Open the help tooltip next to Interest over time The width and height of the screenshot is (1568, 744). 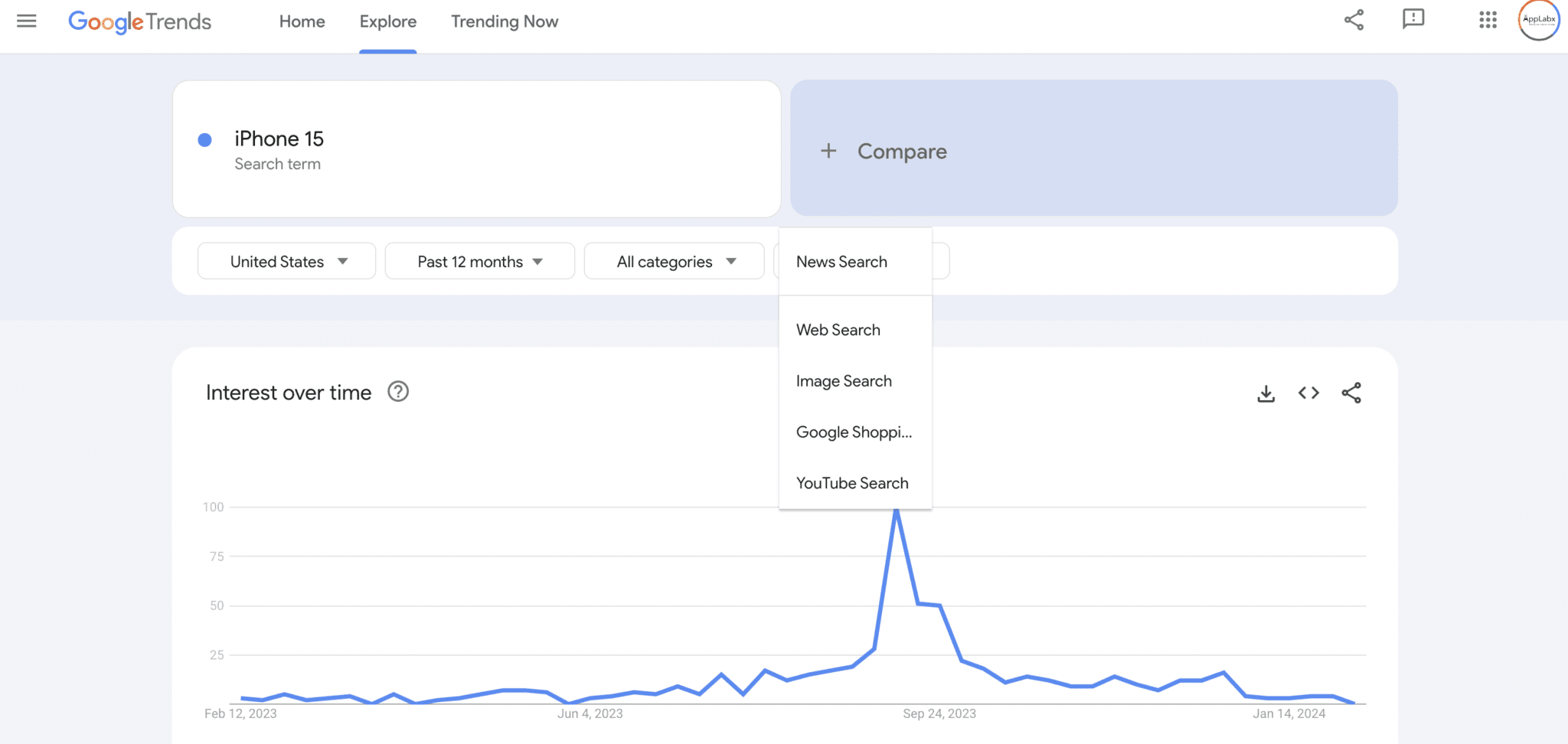tap(397, 392)
